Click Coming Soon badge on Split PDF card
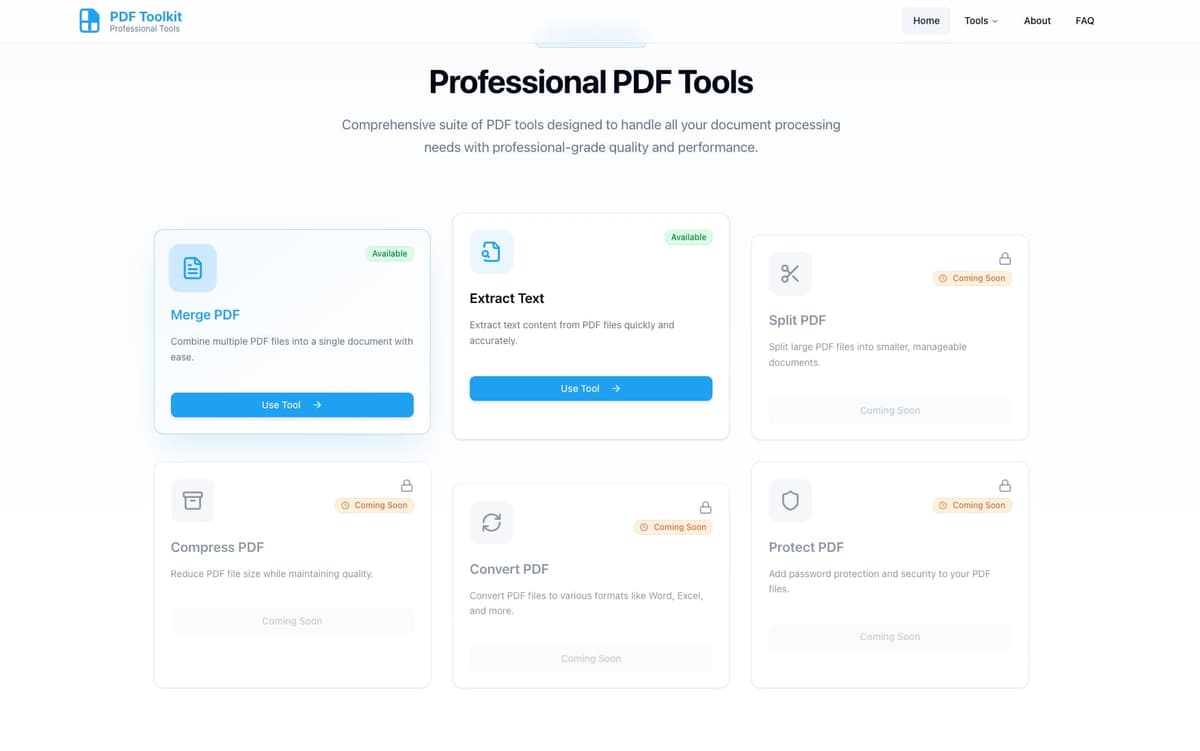This screenshot has height=751, width=1200. pyautogui.click(x=972, y=278)
